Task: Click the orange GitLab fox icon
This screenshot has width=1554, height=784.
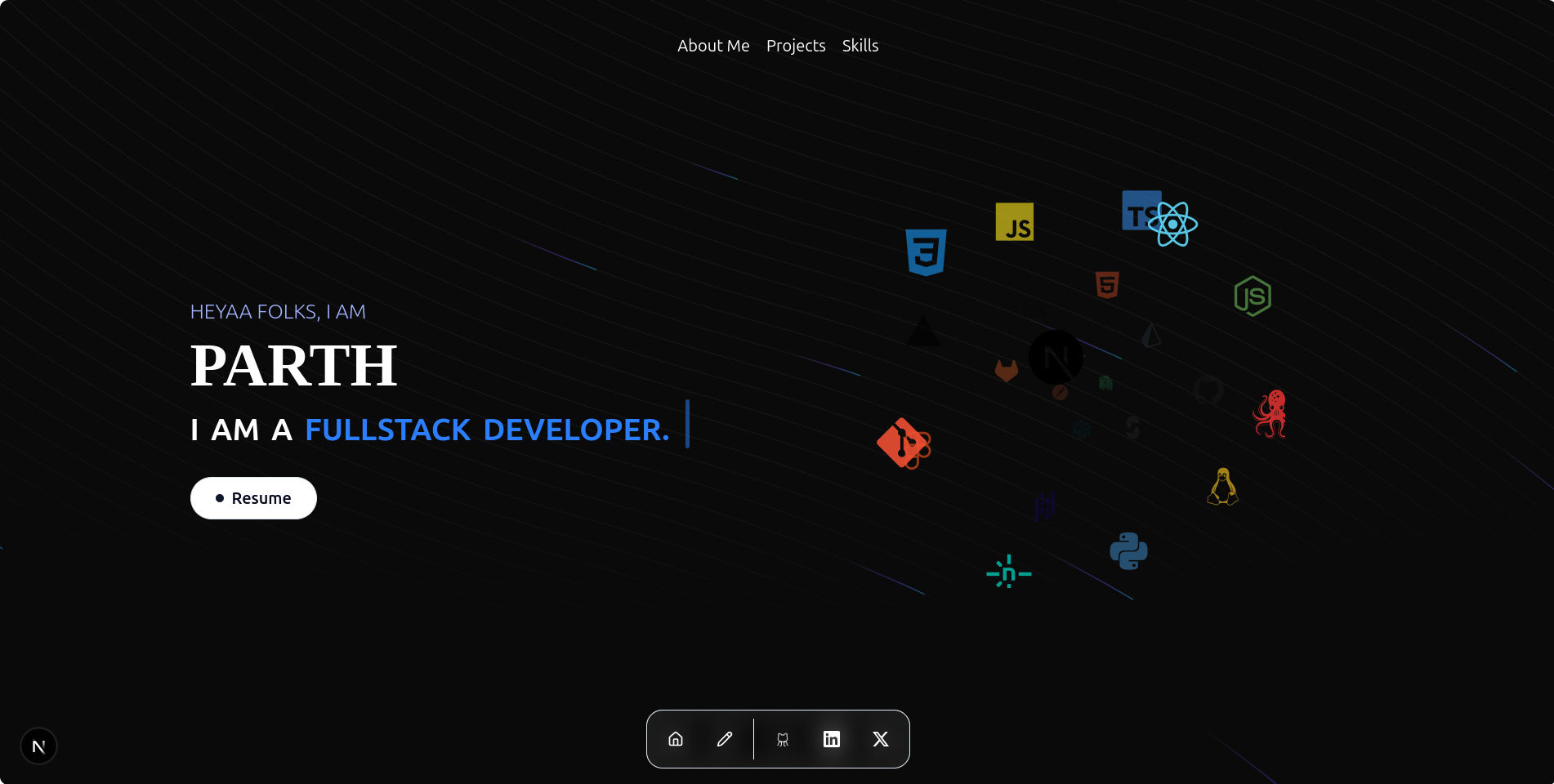Action: (1007, 371)
